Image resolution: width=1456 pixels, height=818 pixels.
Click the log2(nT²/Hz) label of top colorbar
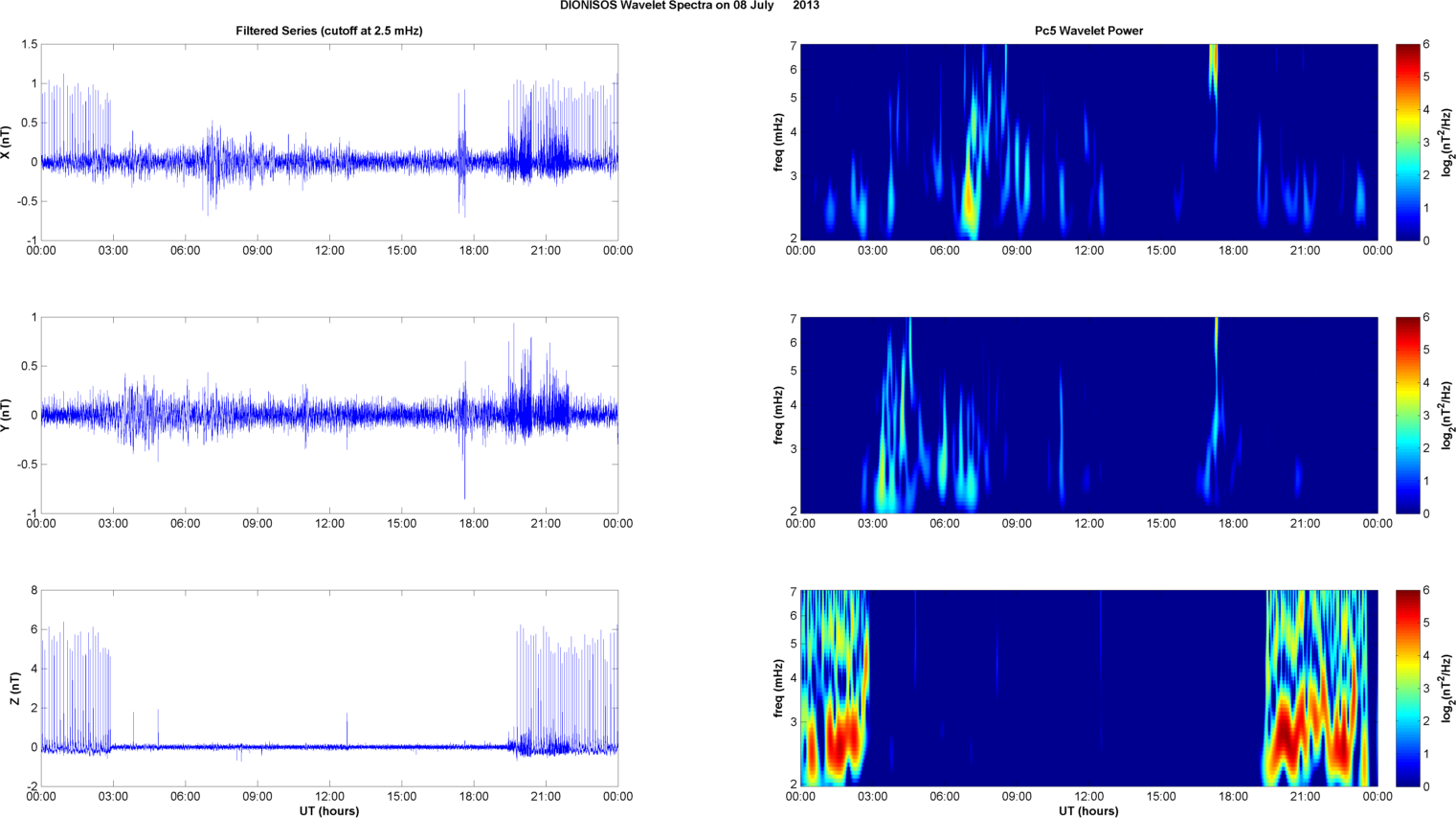tap(1447, 143)
